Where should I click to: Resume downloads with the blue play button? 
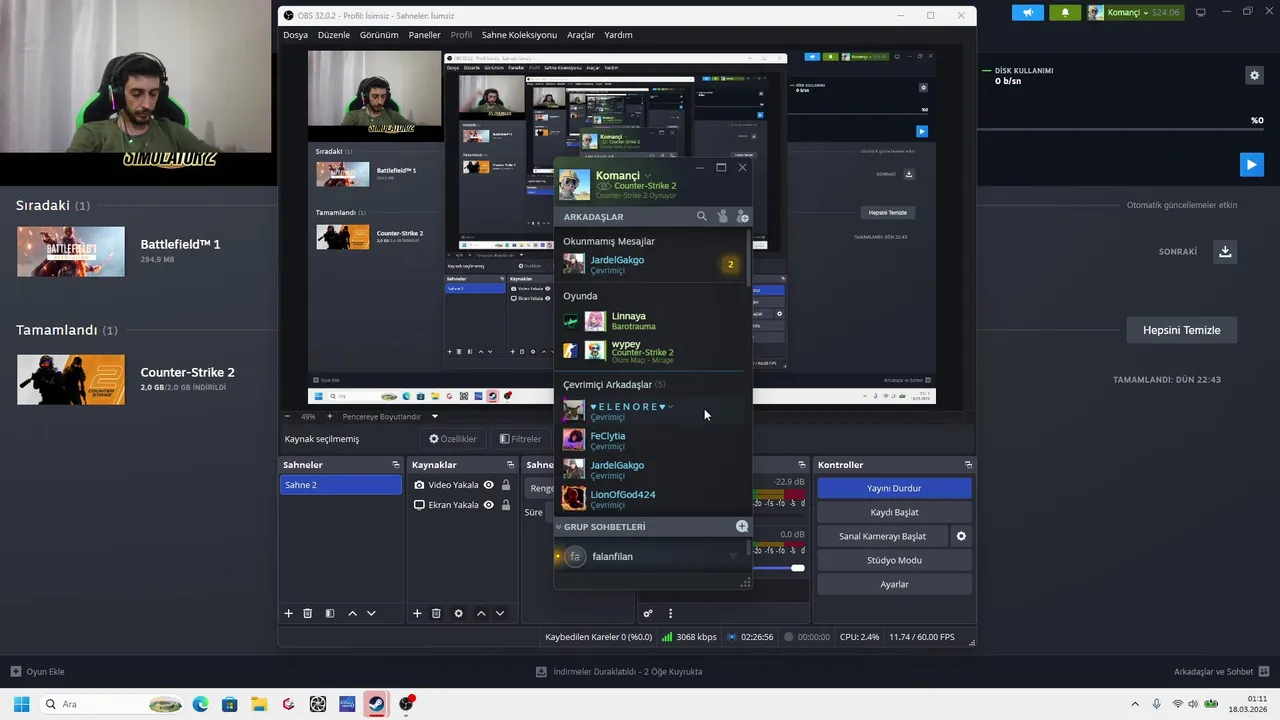pos(1251,164)
